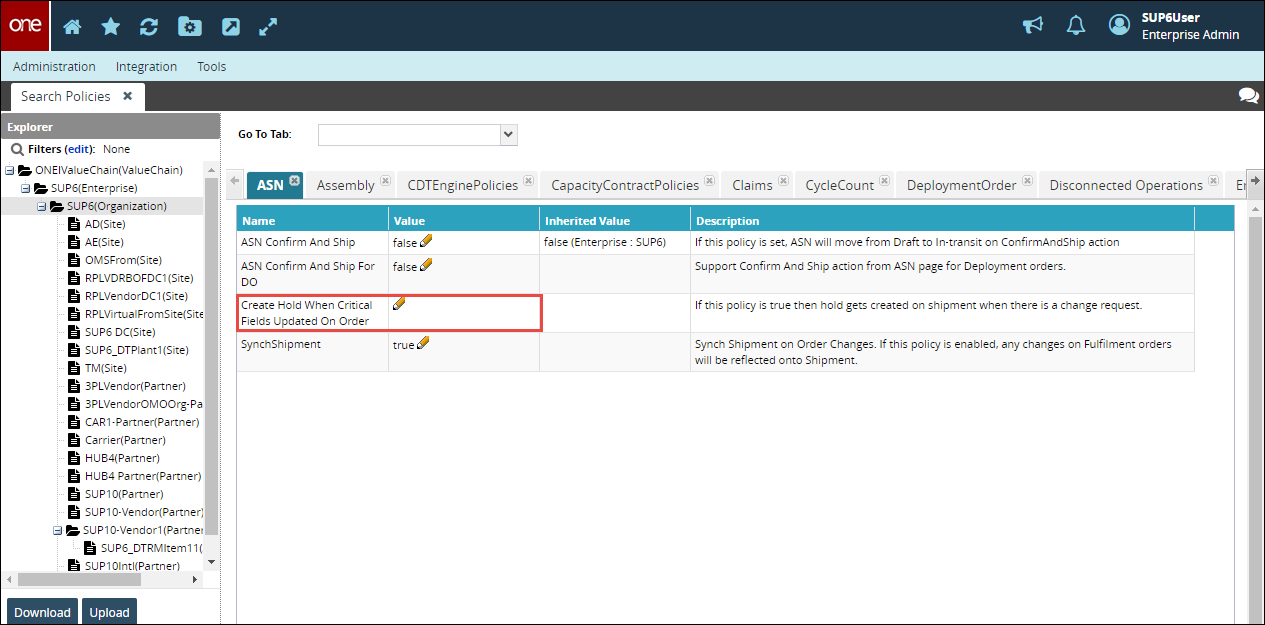This screenshot has height=625, width=1265.
Task: Switch to the CapacityContractPolicies tab
Action: click(625, 185)
